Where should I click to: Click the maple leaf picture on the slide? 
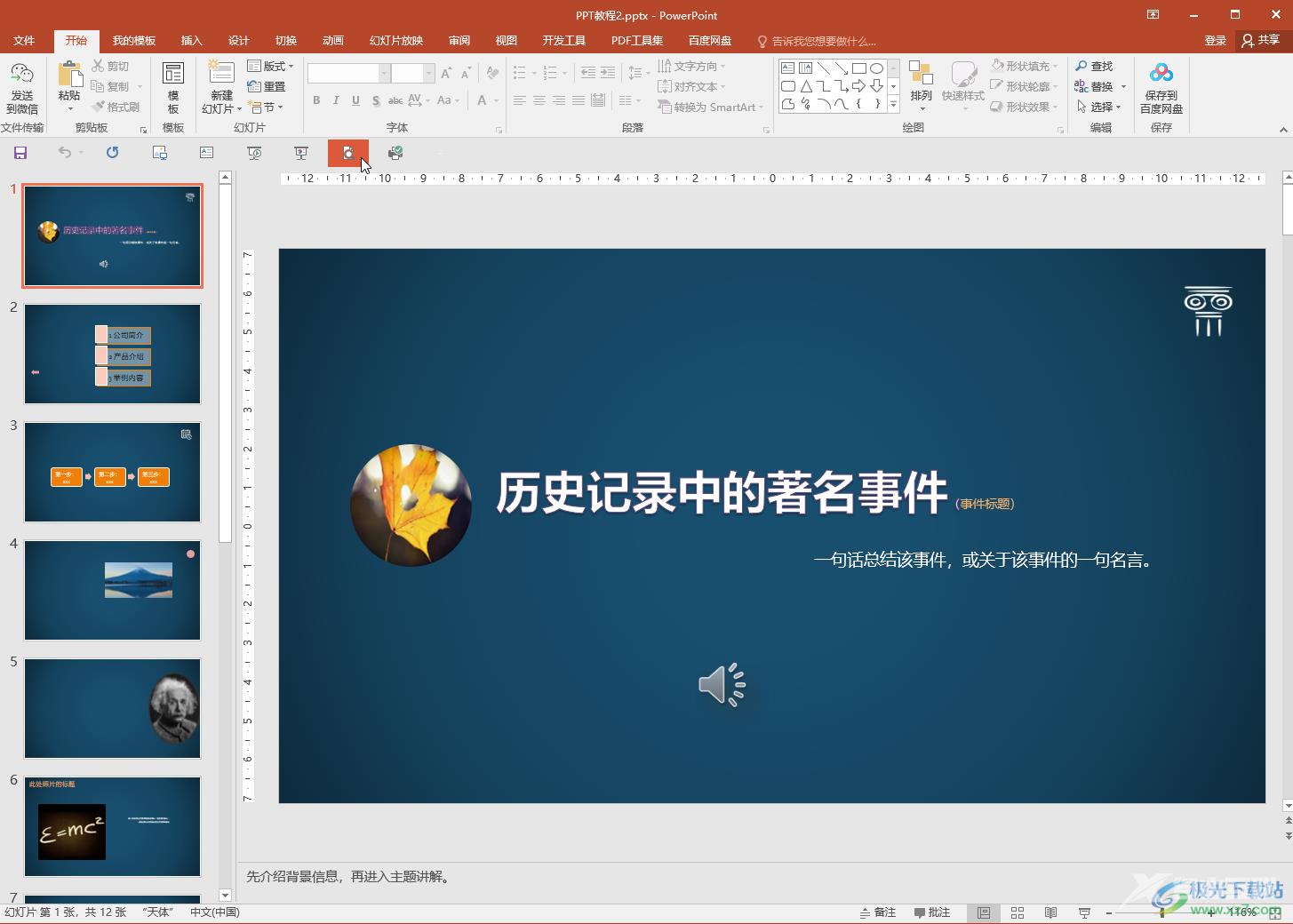coord(411,505)
